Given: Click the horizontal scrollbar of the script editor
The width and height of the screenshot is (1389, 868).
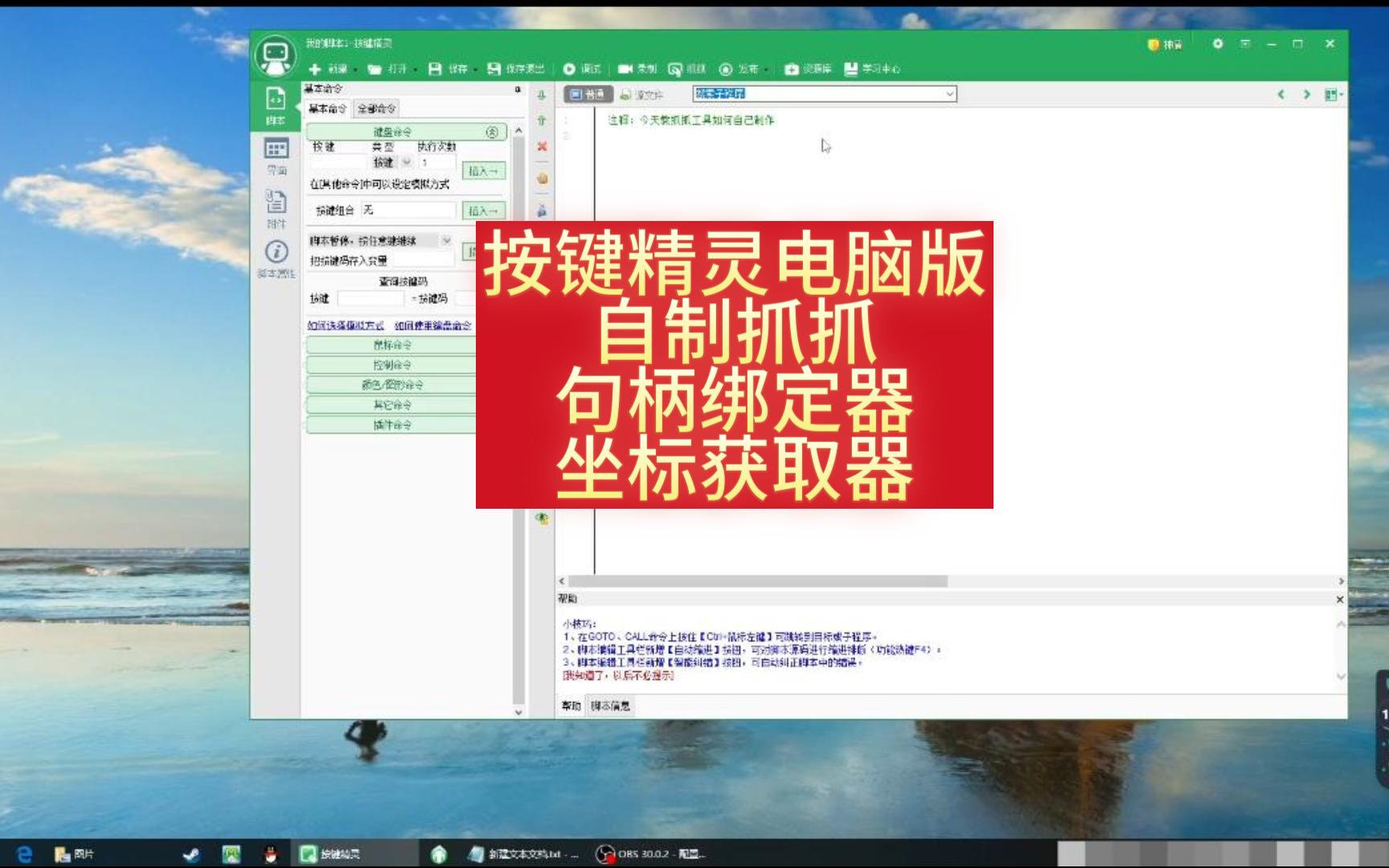Looking at the screenshot, I should pos(757,581).
